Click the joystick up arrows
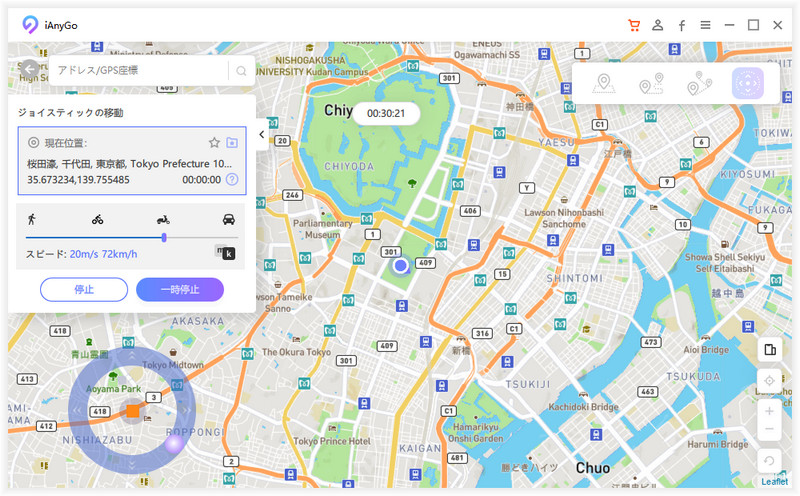 click(x=132, y=356)
